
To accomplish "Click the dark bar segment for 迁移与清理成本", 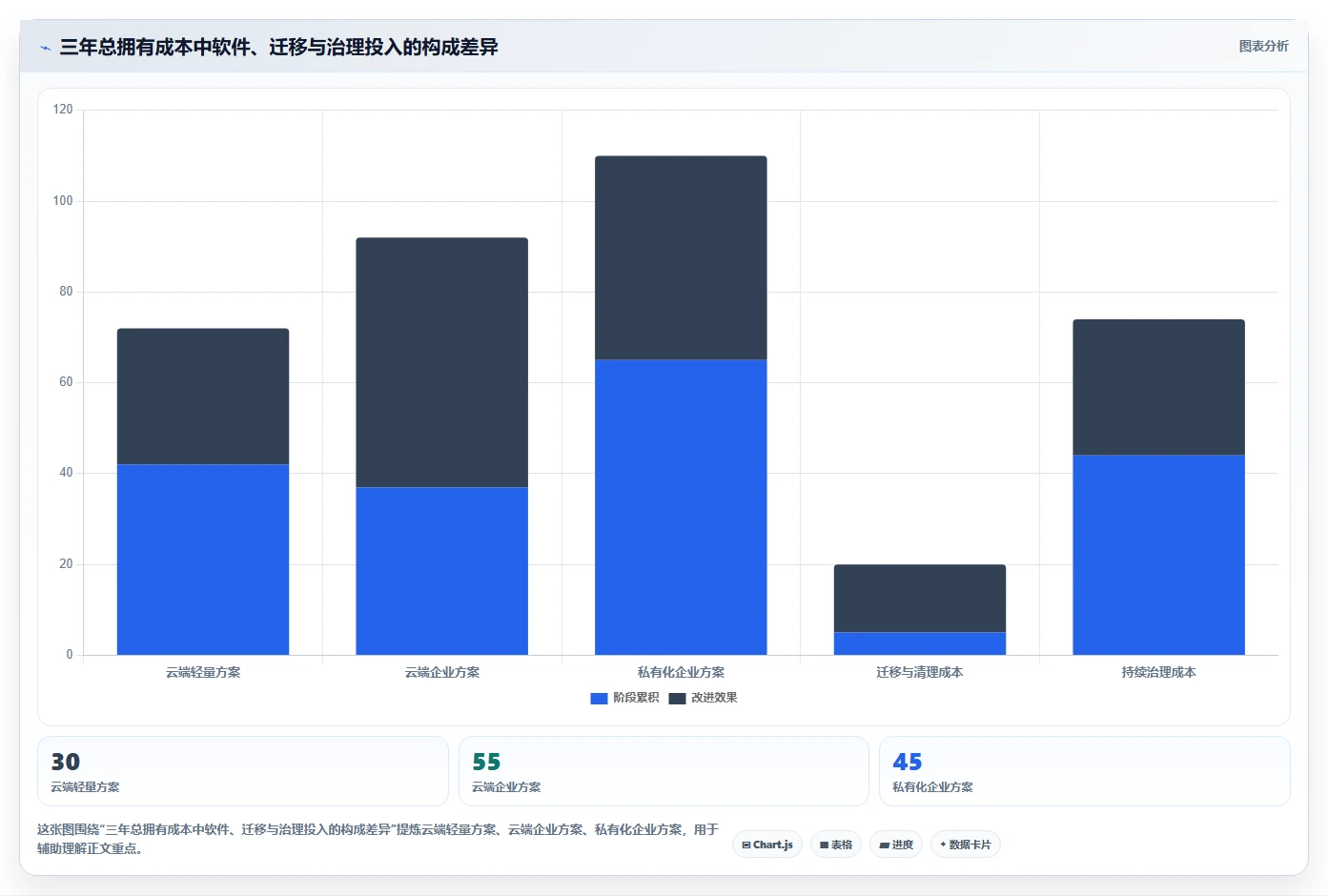I will [x=920, y=599].
